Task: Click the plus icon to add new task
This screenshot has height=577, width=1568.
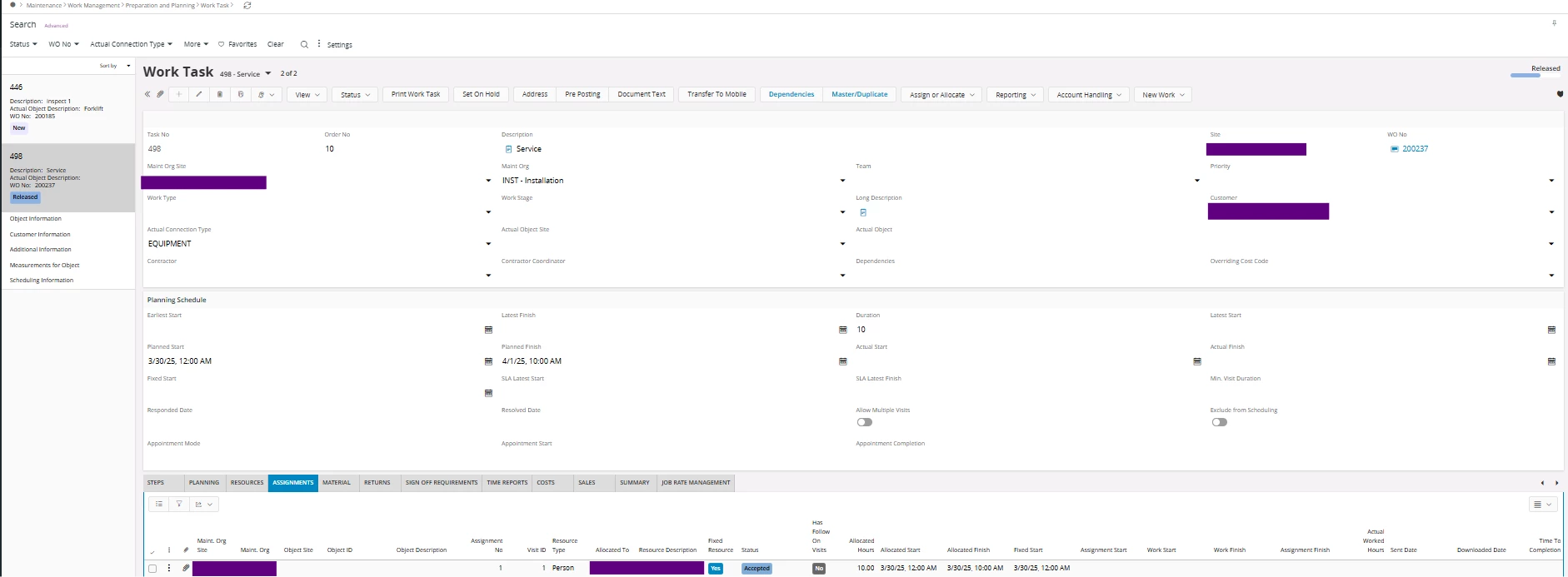Action: click(x=178, y=94)
